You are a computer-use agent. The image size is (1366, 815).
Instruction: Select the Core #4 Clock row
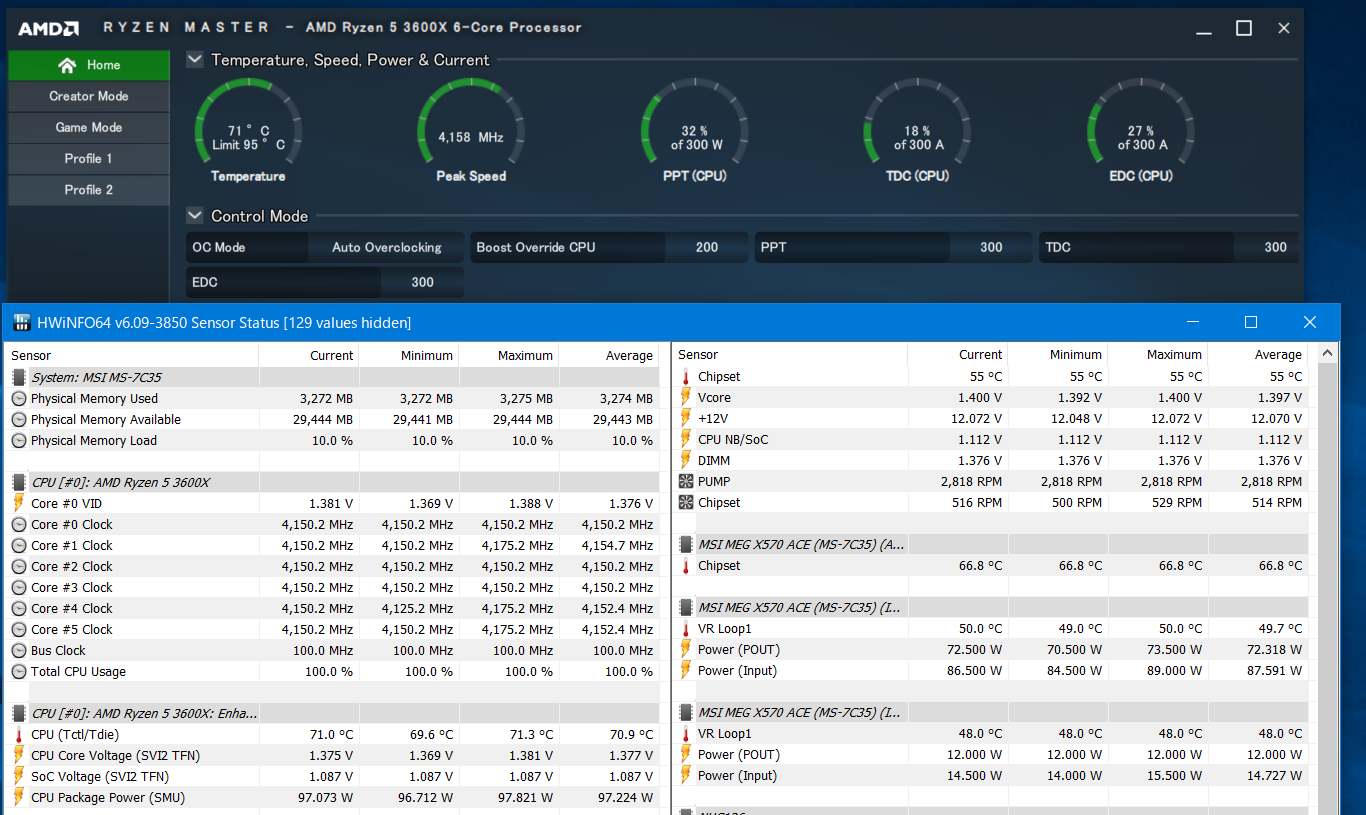[333, 608]
